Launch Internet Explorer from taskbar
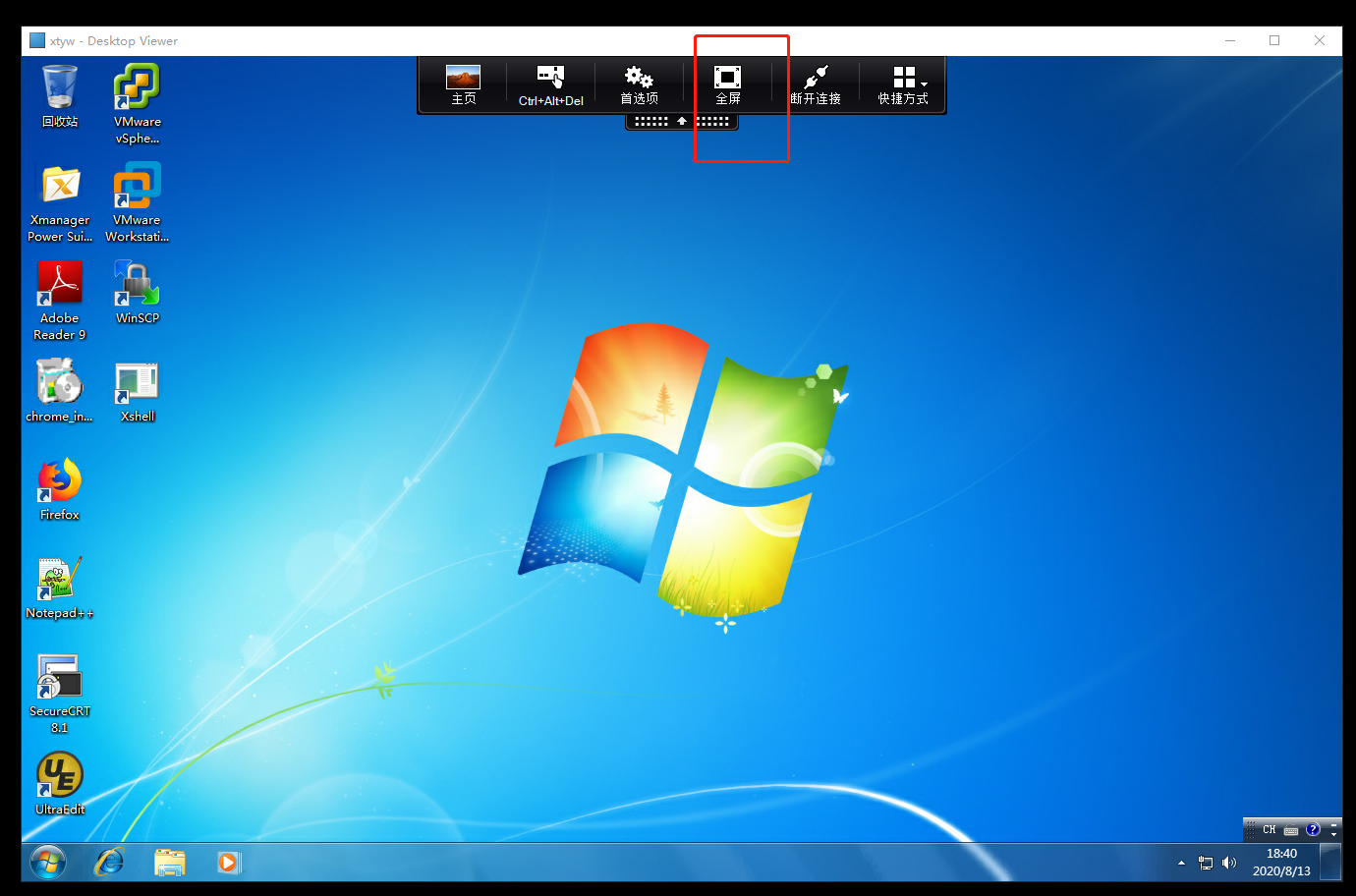This screenshot has height=896, width=1356. 109,863
